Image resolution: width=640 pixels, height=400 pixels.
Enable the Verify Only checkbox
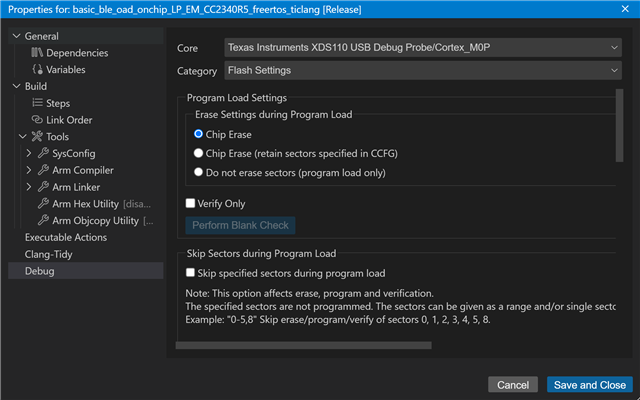191,204
